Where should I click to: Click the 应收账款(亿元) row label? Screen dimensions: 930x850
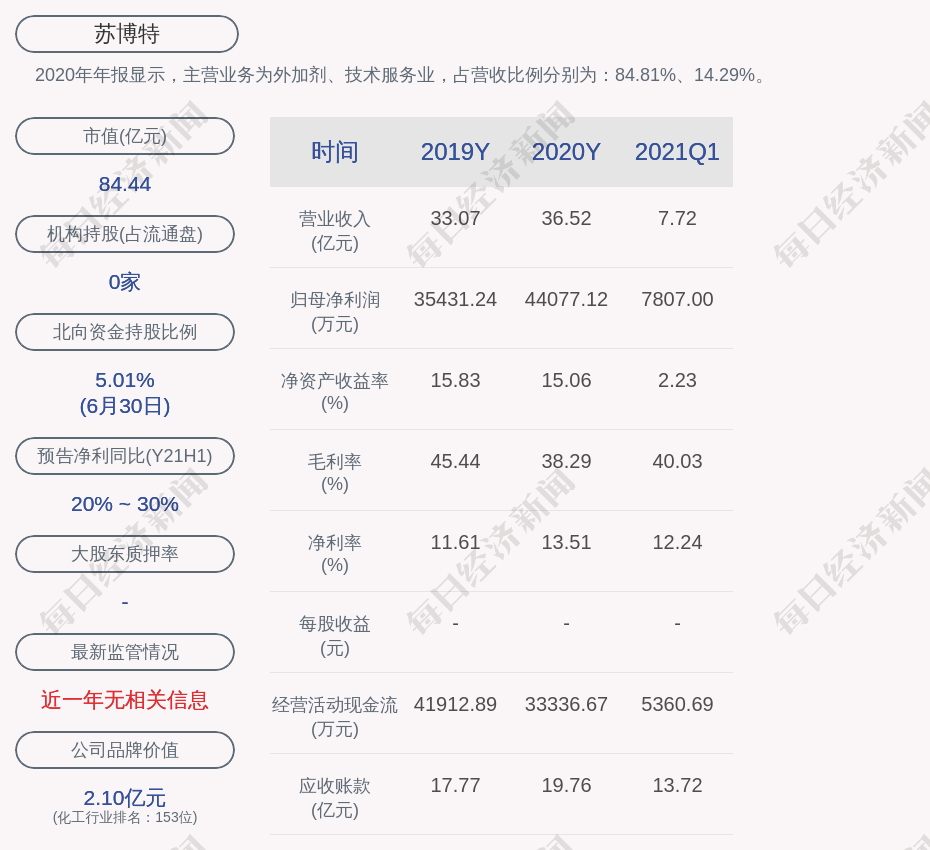pos(335,798)
